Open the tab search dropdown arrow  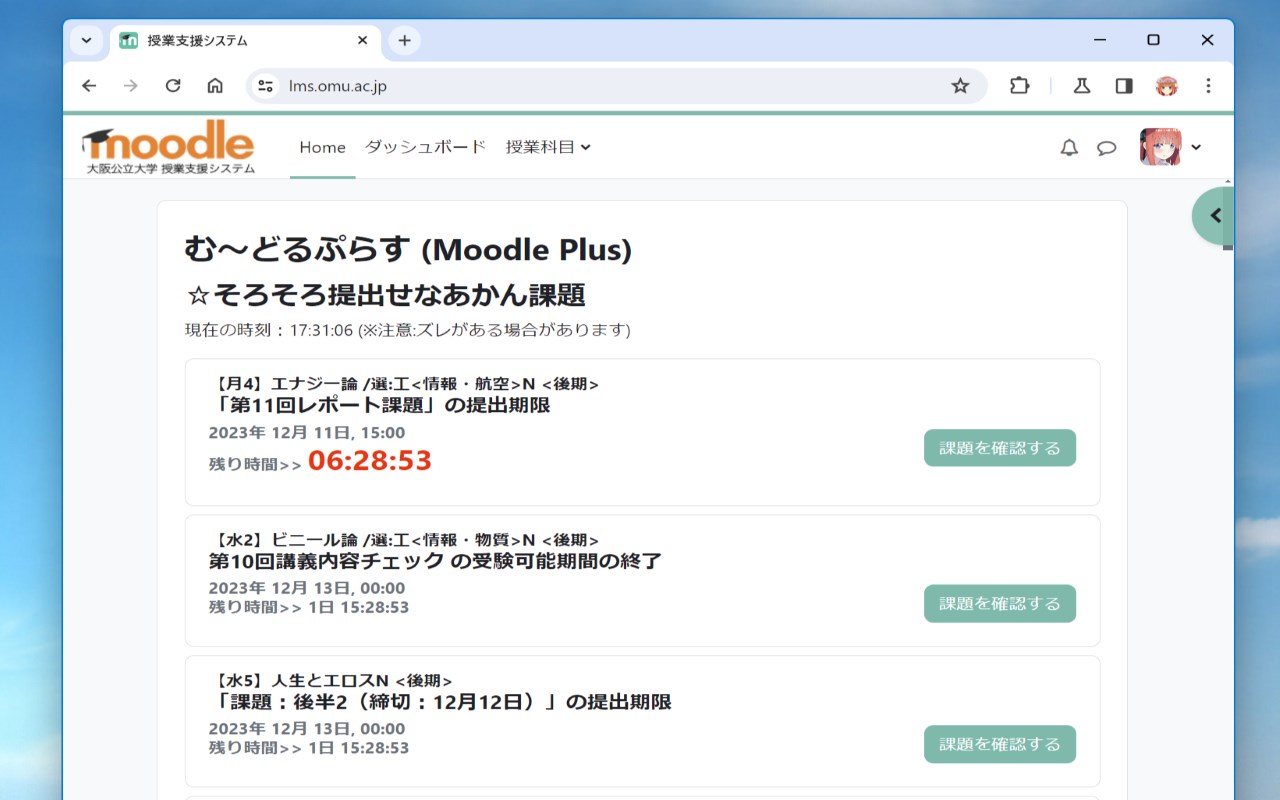pyautogui.click(x=86, y=41)
